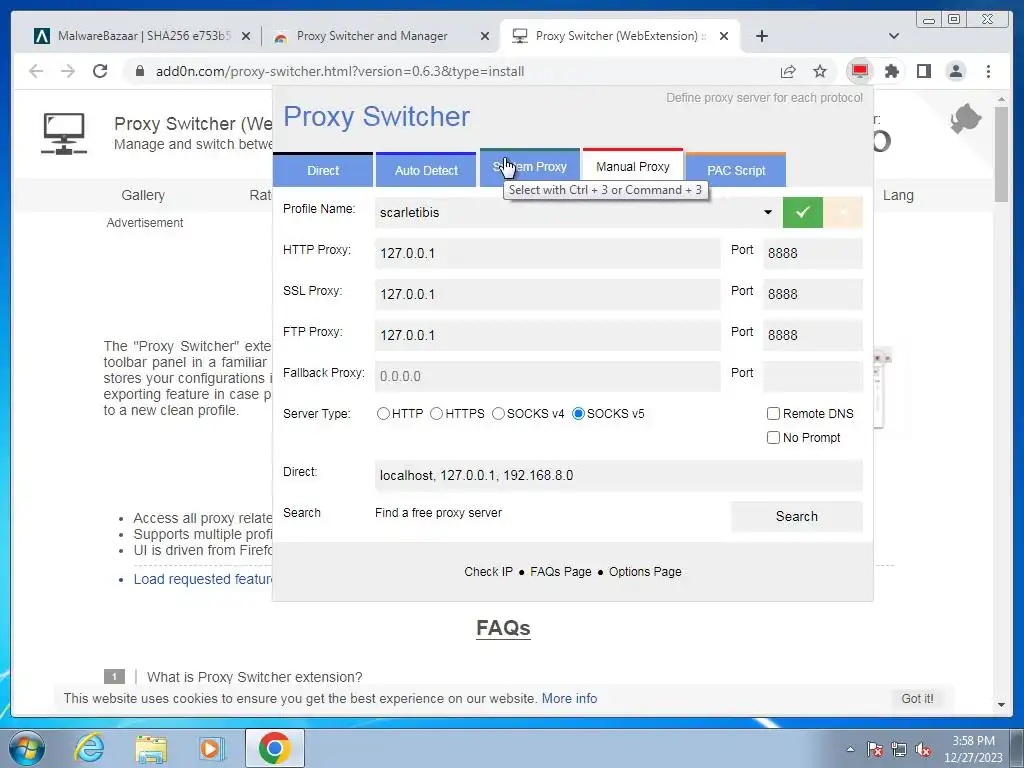Switch to the Direct proxy tab

[323, 170]
